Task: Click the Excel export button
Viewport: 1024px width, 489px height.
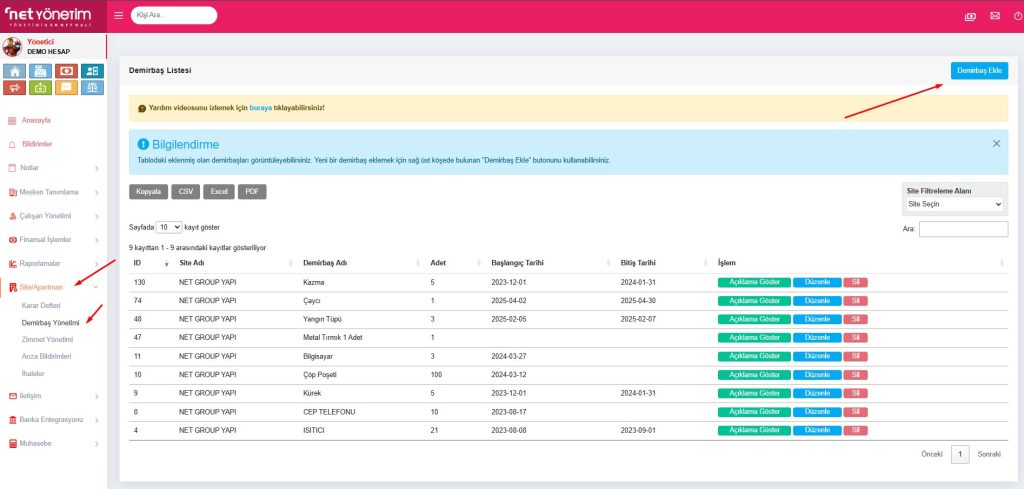Action: pyautogui.click(x=219, y=191)
